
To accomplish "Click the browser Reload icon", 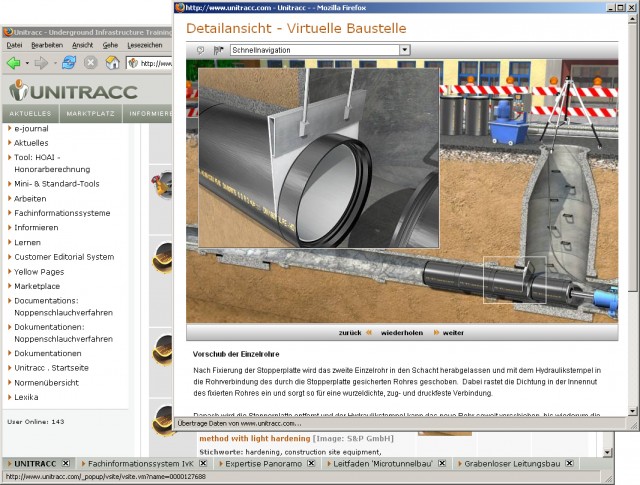I will [x=68, y=62].
